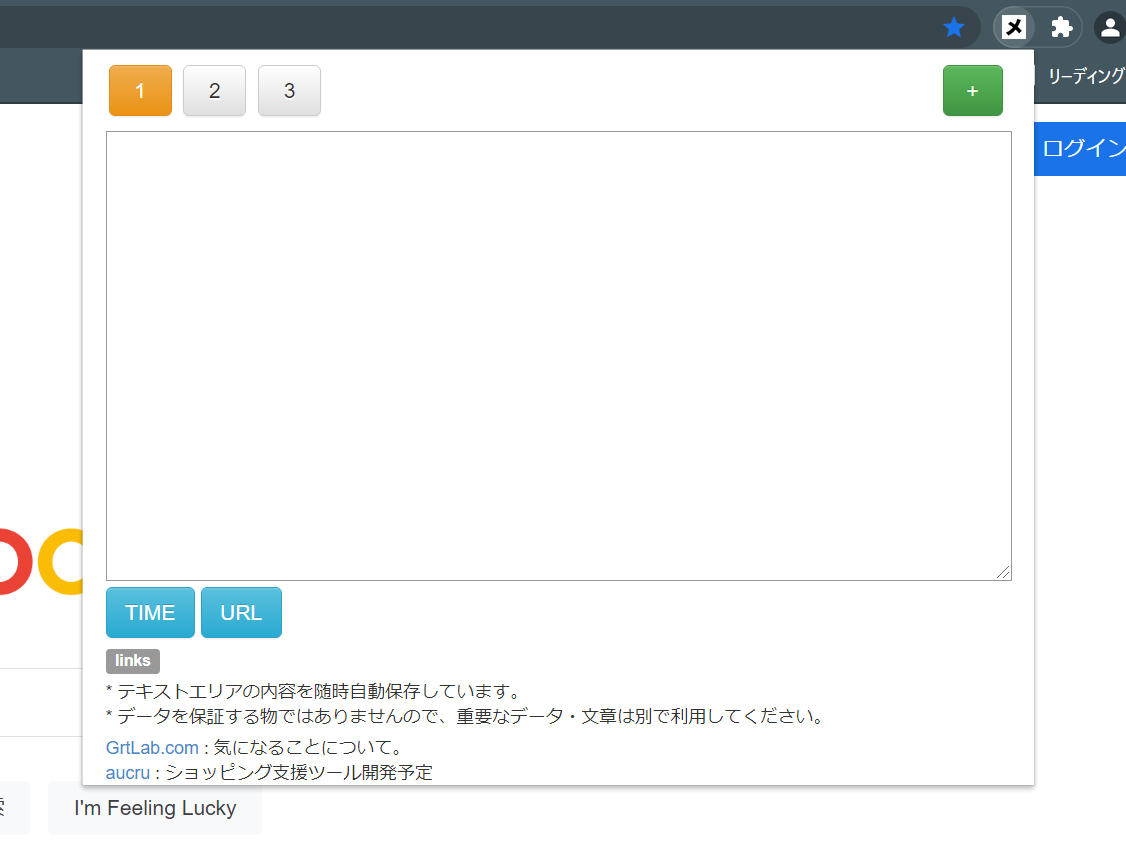Screen dimensions: 1126x844
Task: Click the text area resize grip
Action: (x=1003, y=572)
